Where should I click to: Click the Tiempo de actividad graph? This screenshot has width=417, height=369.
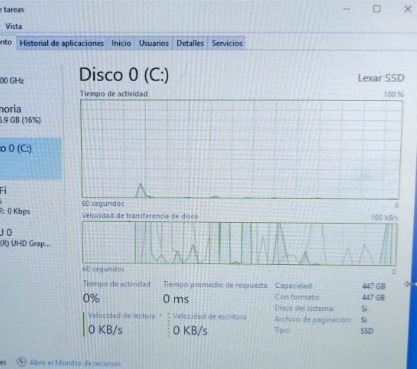click(241, 149)
